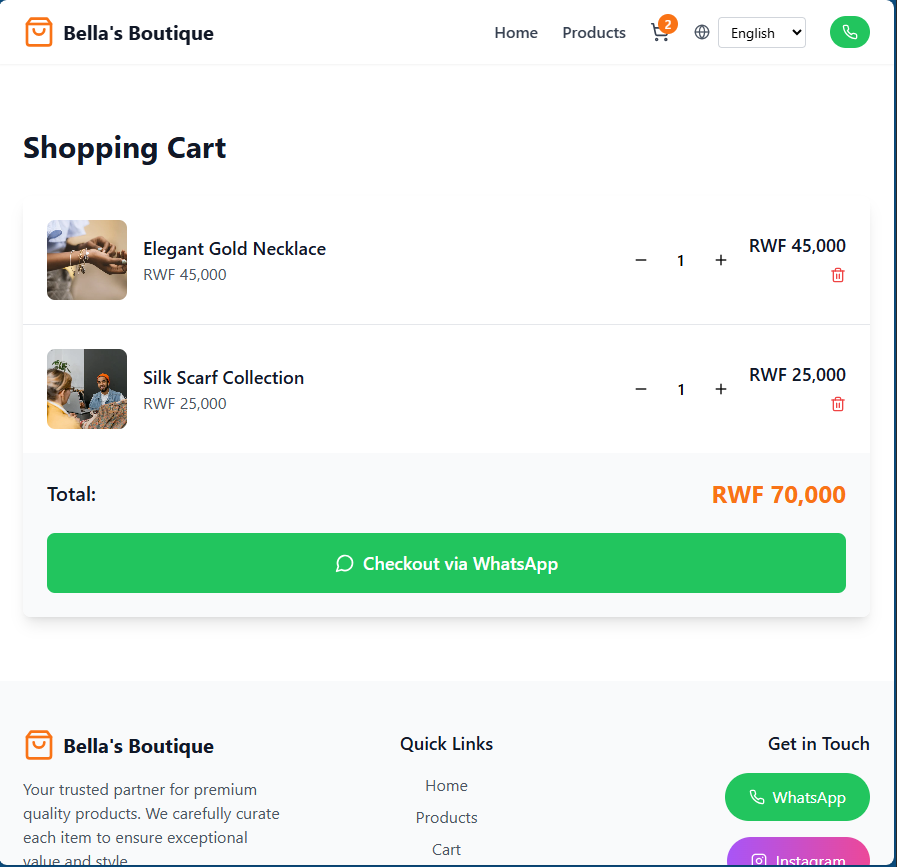The height and width of the screenshot is (867, 897).
Task: Click the Elegant Gold Necklace product thumbnail
Action: [87, 260]
